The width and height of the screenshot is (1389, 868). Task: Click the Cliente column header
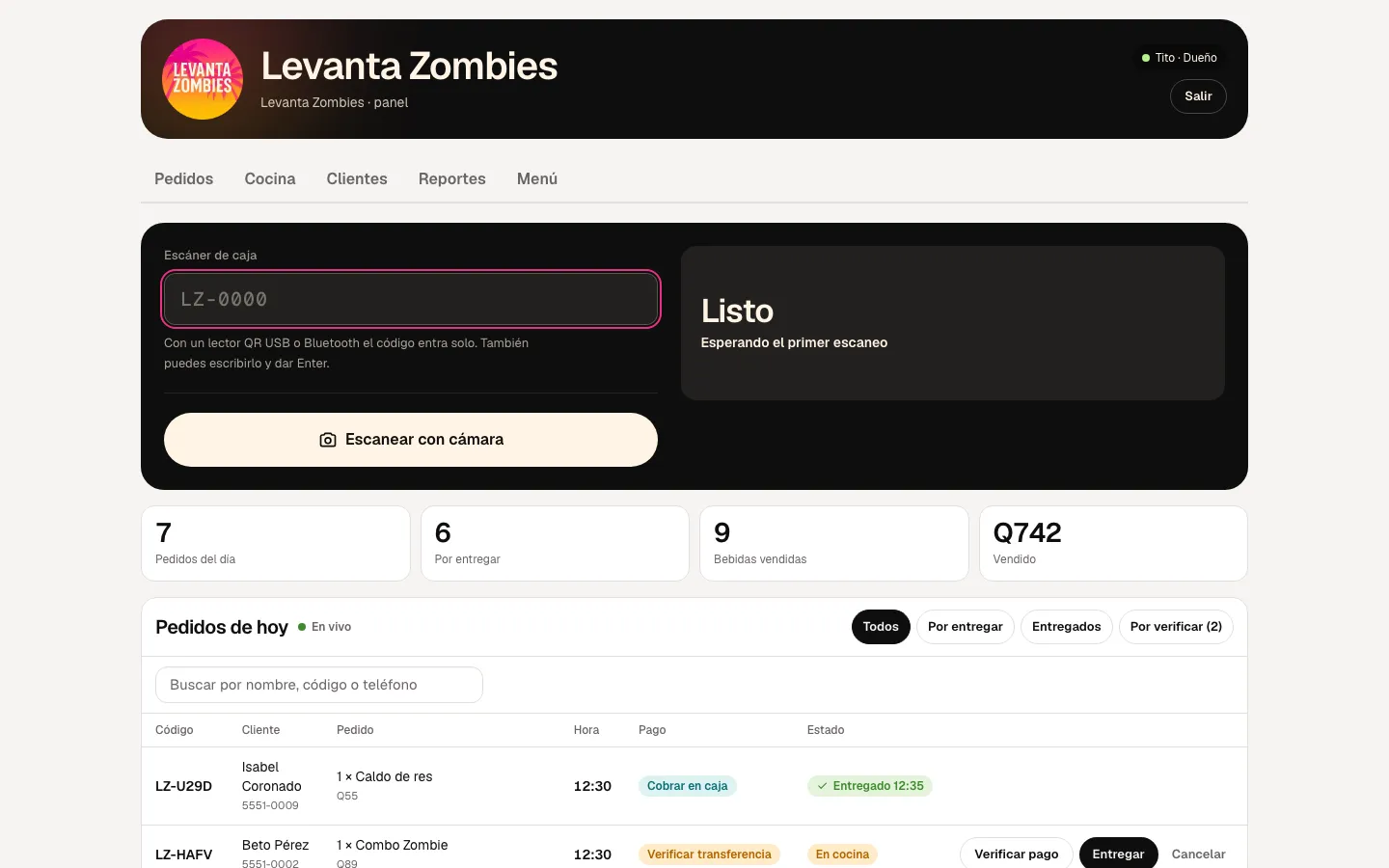pos(260,730)
